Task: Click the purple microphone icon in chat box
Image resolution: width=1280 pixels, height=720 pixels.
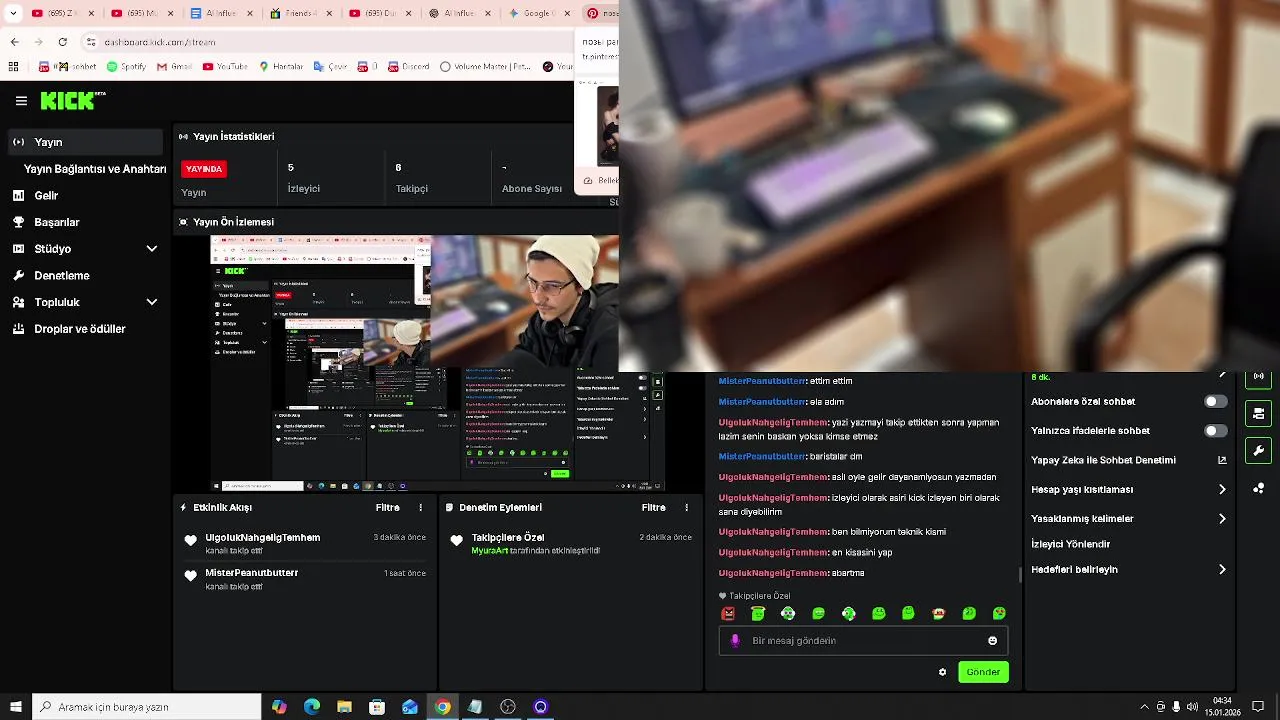Action: pos(735,641)
